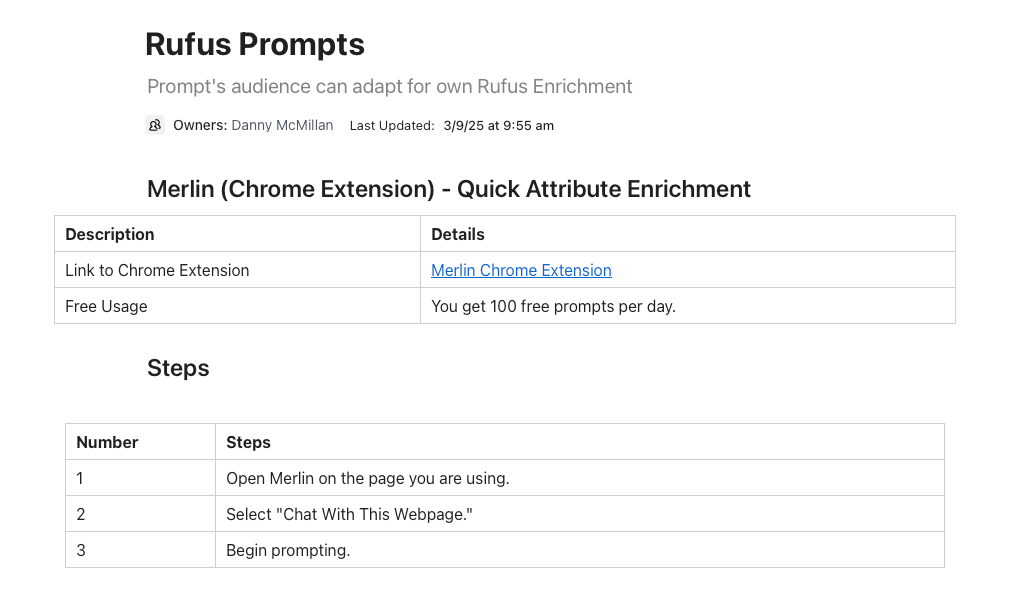
Task: Click the Steps column header in table
Action: coord(248,442)
